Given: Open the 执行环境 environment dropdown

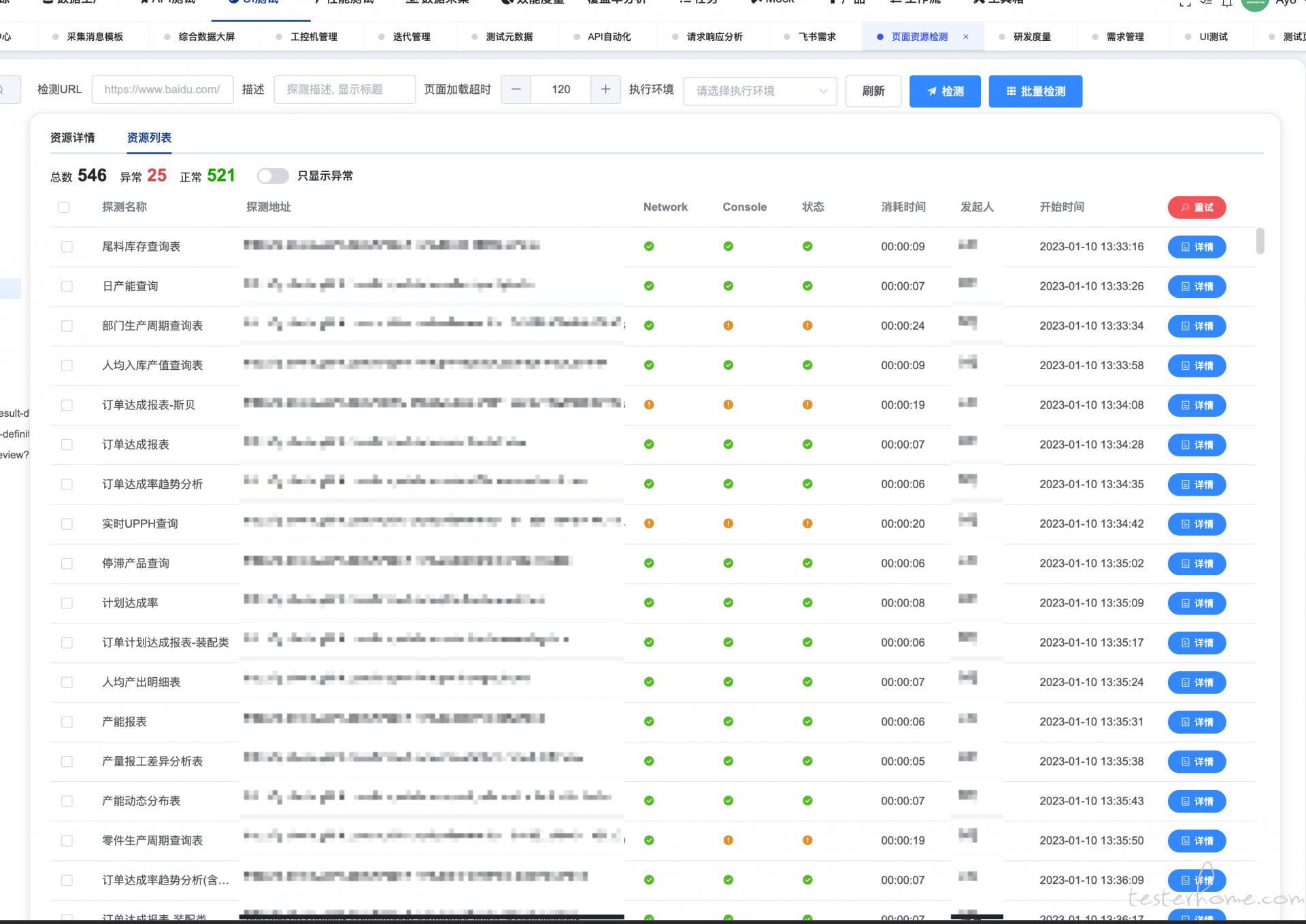Looking at the screenshot, I should (760, 91).
